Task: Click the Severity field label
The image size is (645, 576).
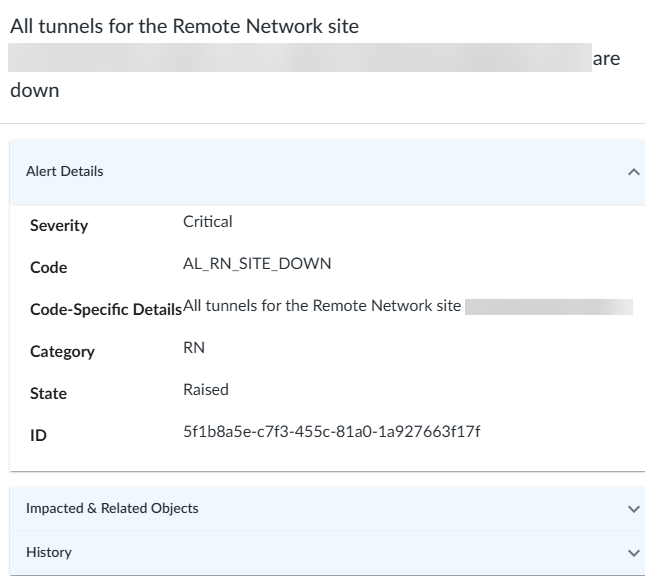Action: tap(59, 226)
